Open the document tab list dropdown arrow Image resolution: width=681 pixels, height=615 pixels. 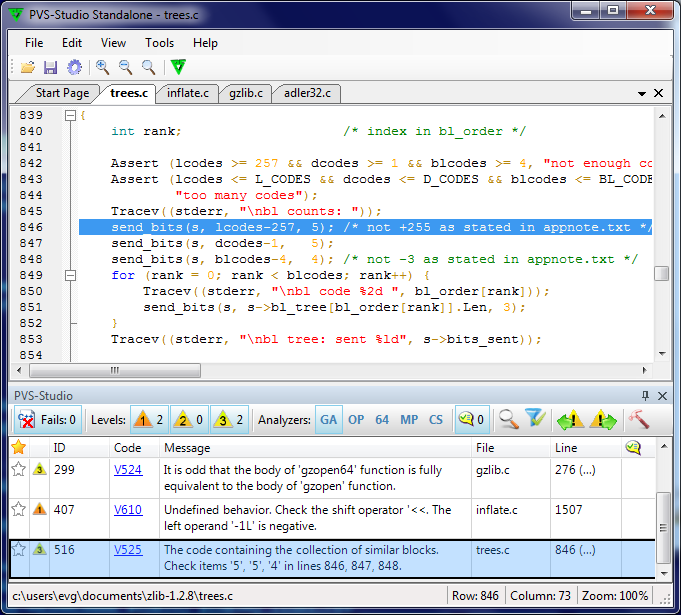pos(641,93)
